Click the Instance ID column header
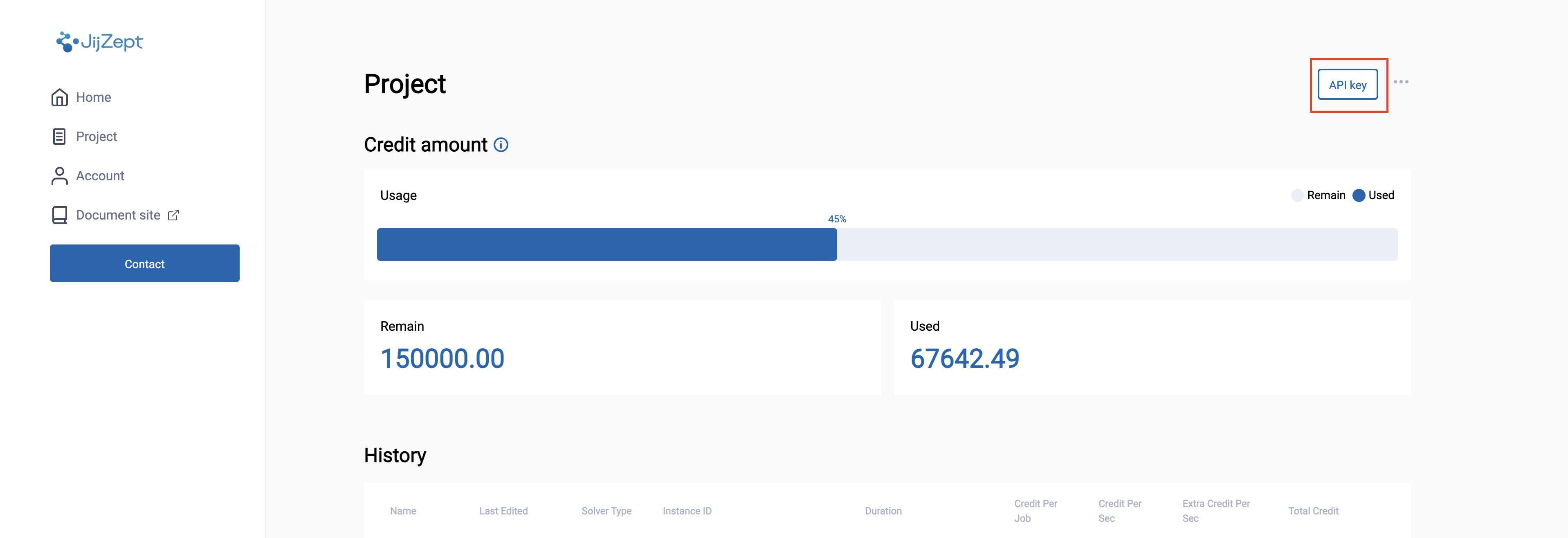The height and width of the screenshot is (538, 1568). (687, 511)
